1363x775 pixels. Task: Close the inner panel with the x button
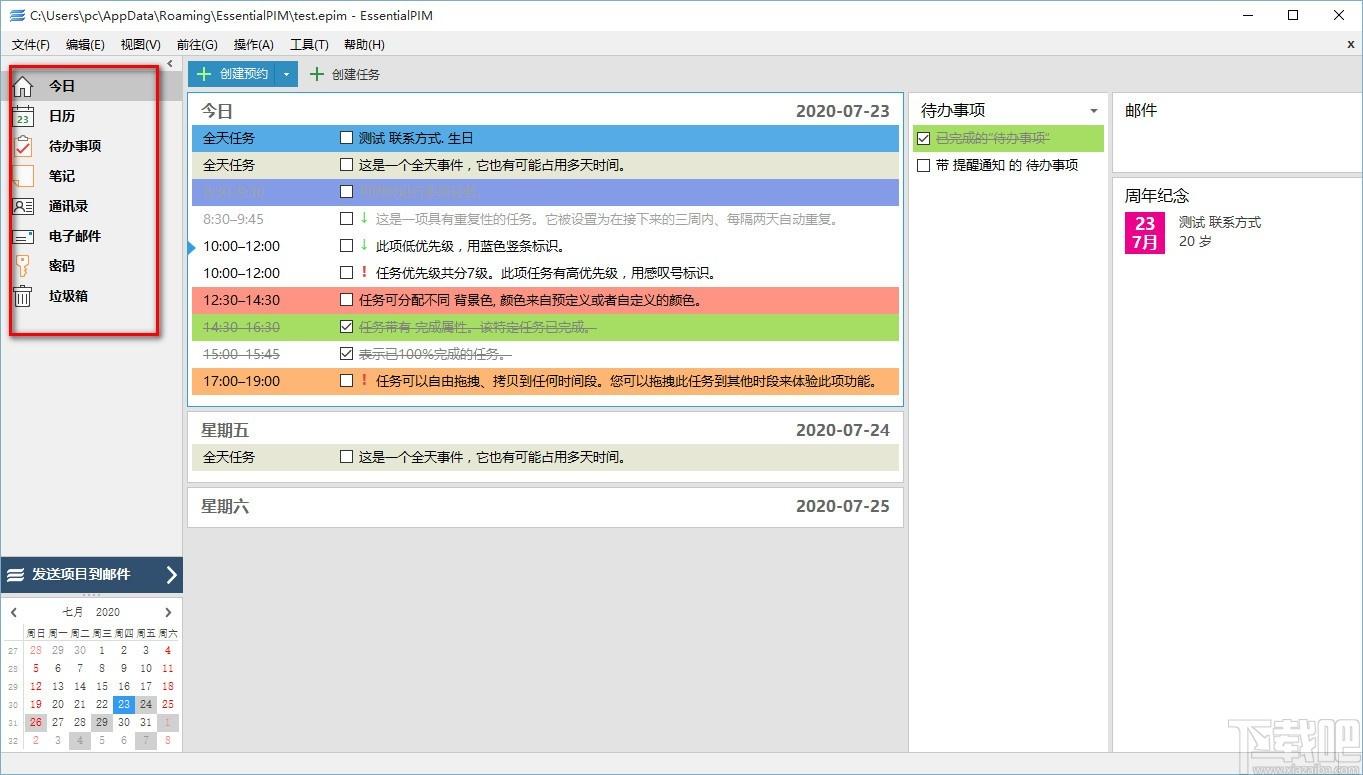pyautogui.click(x=1351, y=45)
